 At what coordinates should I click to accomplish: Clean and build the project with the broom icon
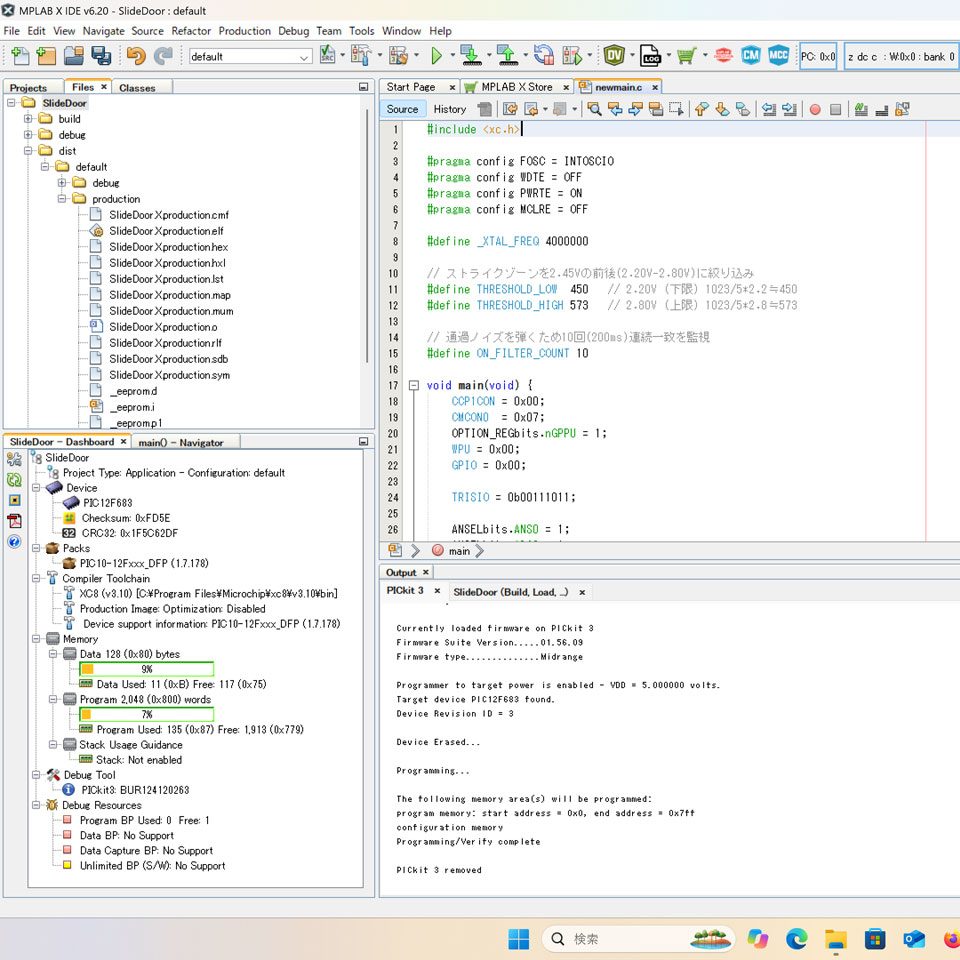398,56
